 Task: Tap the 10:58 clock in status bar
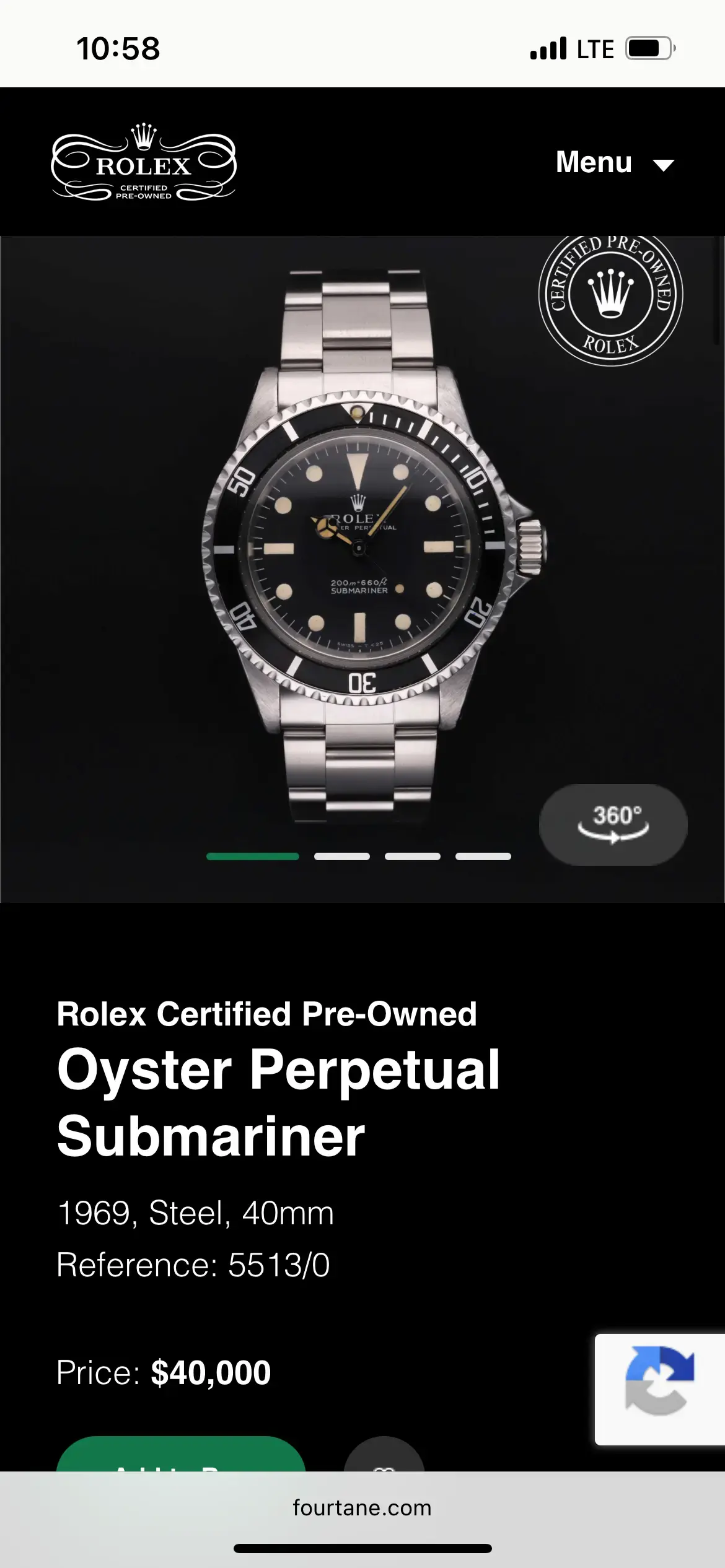(118, 49)
